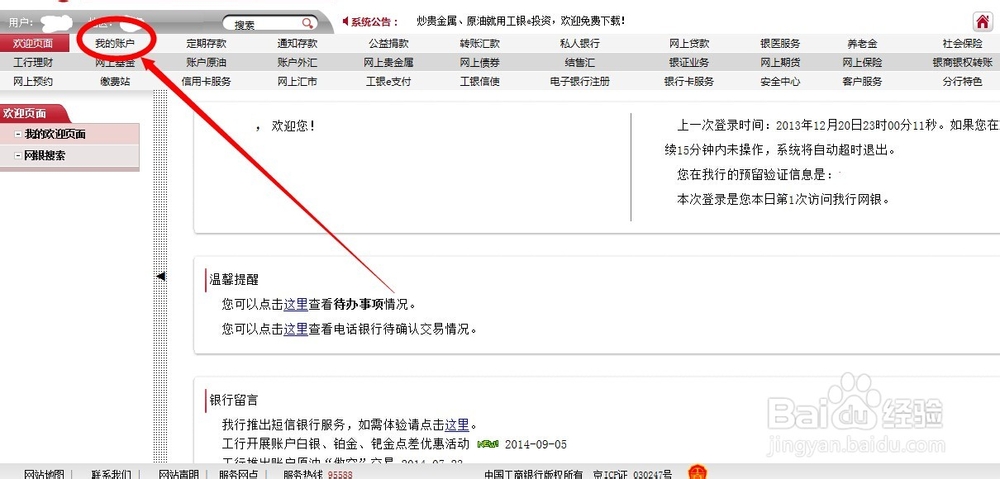Select the 网上汇市 menu item
This screenshot has width=1000, height=479.
[297, 82]
